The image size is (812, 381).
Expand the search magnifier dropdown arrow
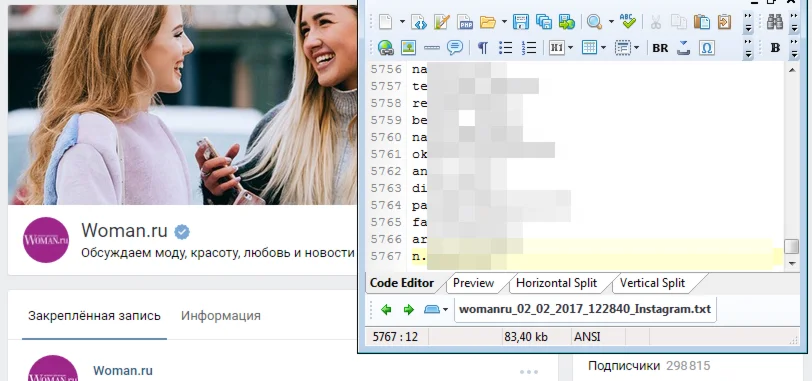[x=611, y=22]
